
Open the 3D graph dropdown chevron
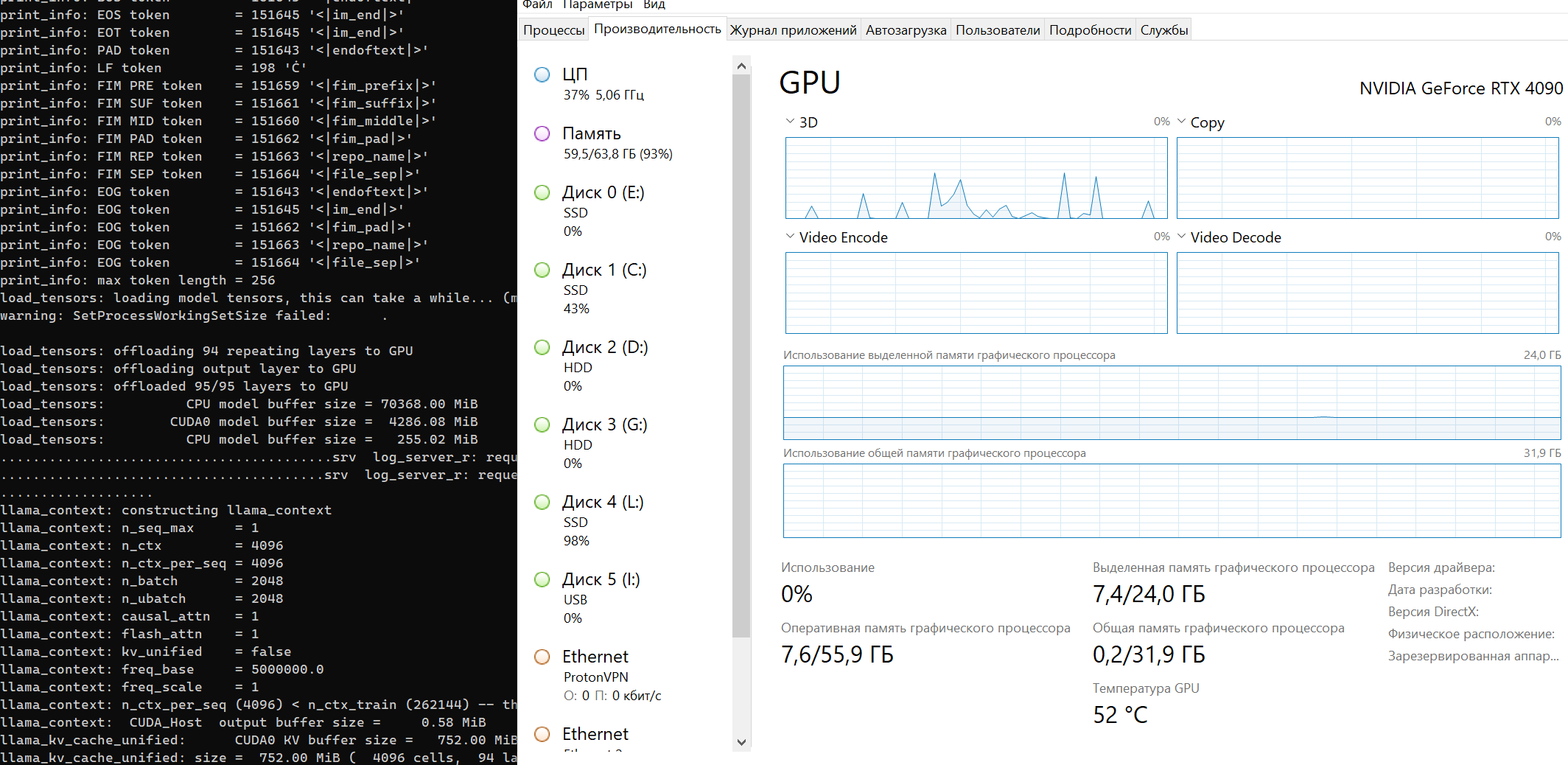pos(790,121)
